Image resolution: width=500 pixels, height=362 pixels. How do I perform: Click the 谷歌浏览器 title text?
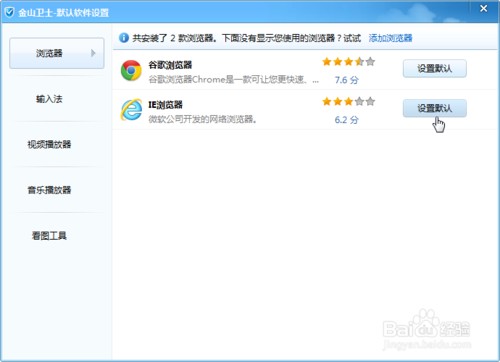pyautogui.click(x=170, y=65)
